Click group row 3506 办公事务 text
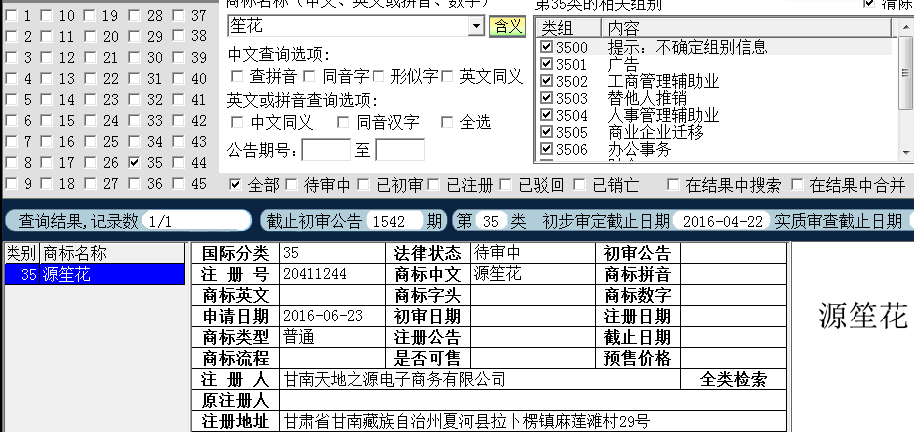 [x=639, y=149]
